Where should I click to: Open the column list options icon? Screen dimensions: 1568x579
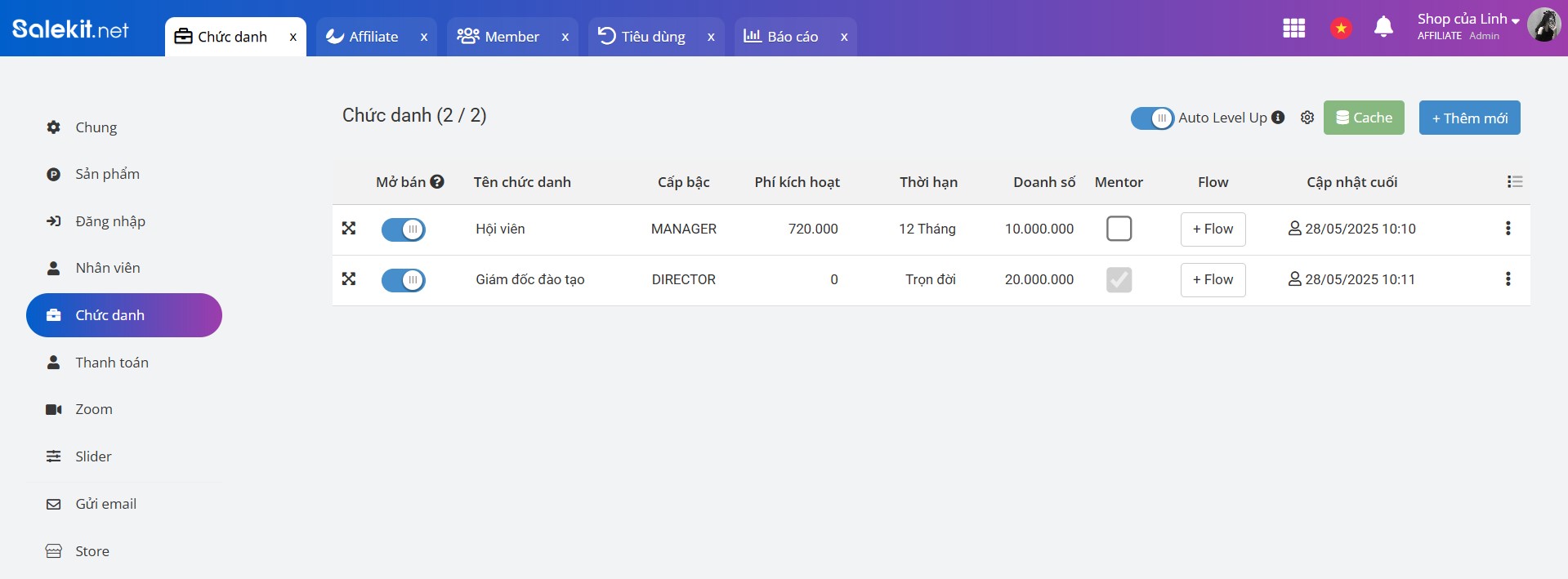(1515, 181)
